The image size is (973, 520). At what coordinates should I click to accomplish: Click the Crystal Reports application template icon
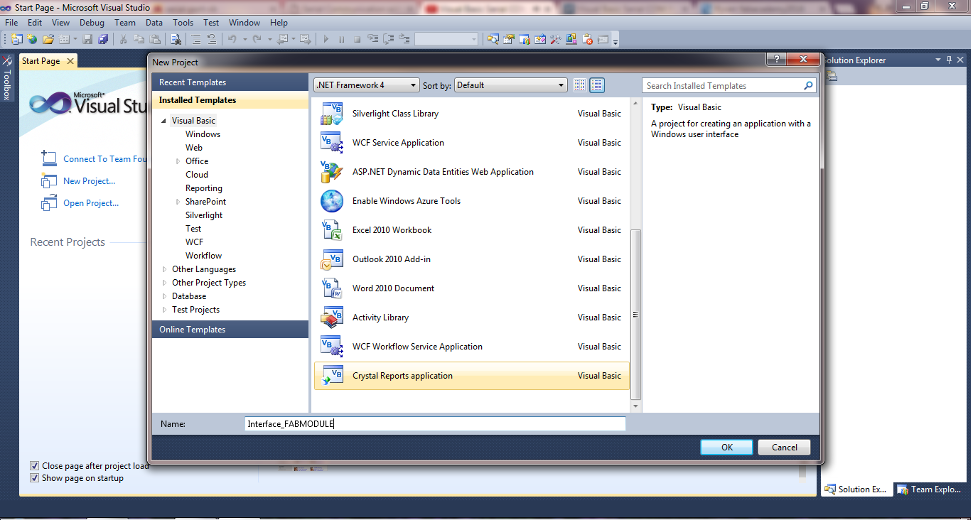point(331,376)
